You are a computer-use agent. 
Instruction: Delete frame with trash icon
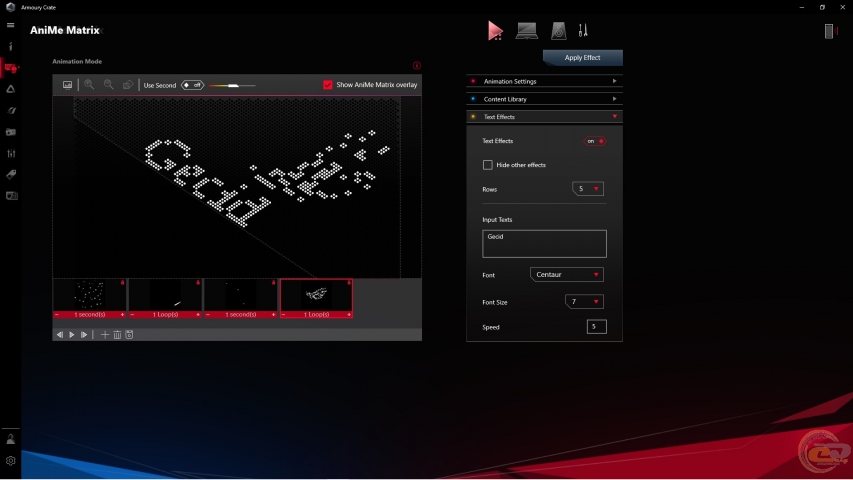[x=117, y=335]
